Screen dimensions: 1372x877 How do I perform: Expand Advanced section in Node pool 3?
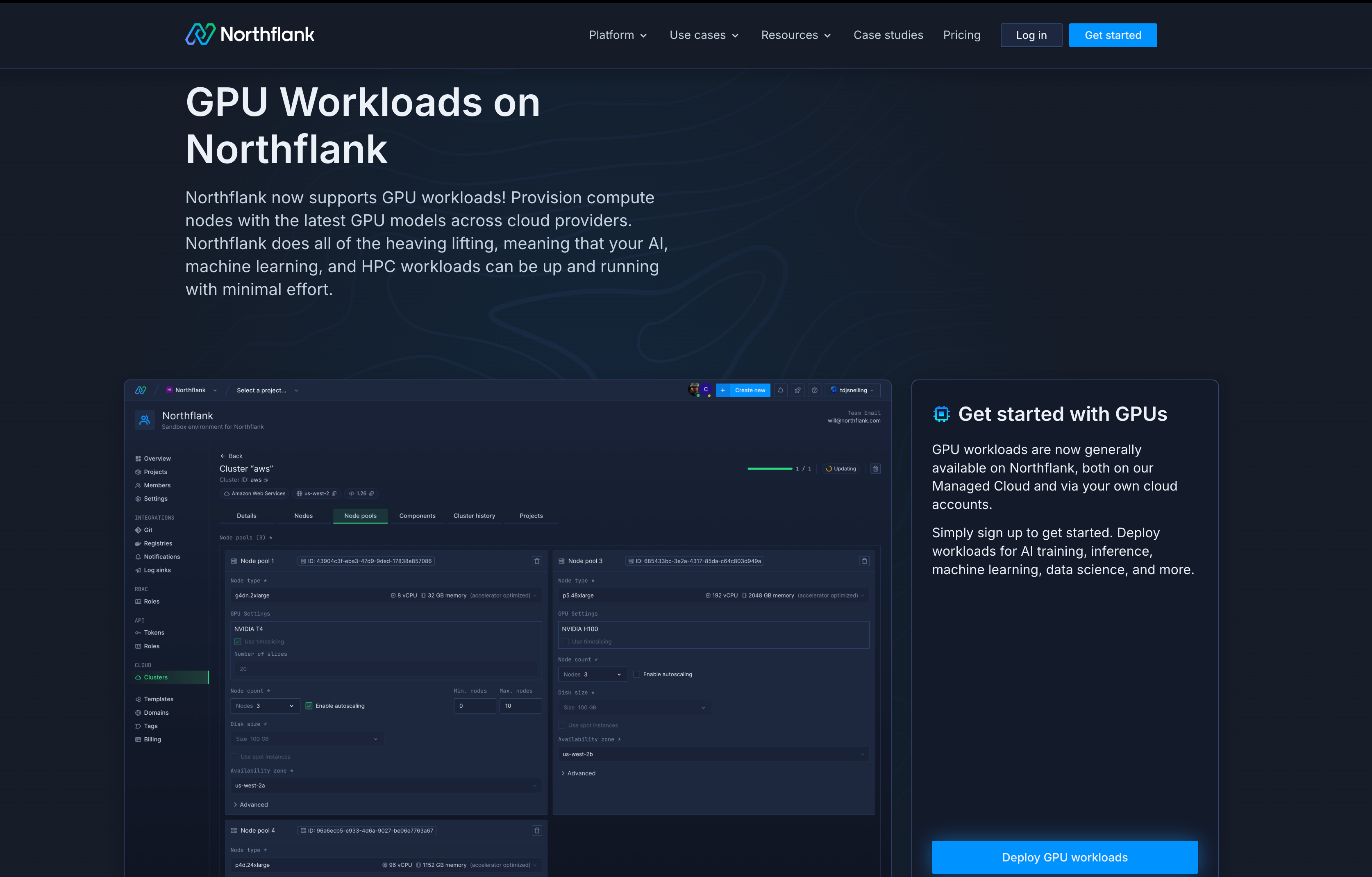pos(578,774)
